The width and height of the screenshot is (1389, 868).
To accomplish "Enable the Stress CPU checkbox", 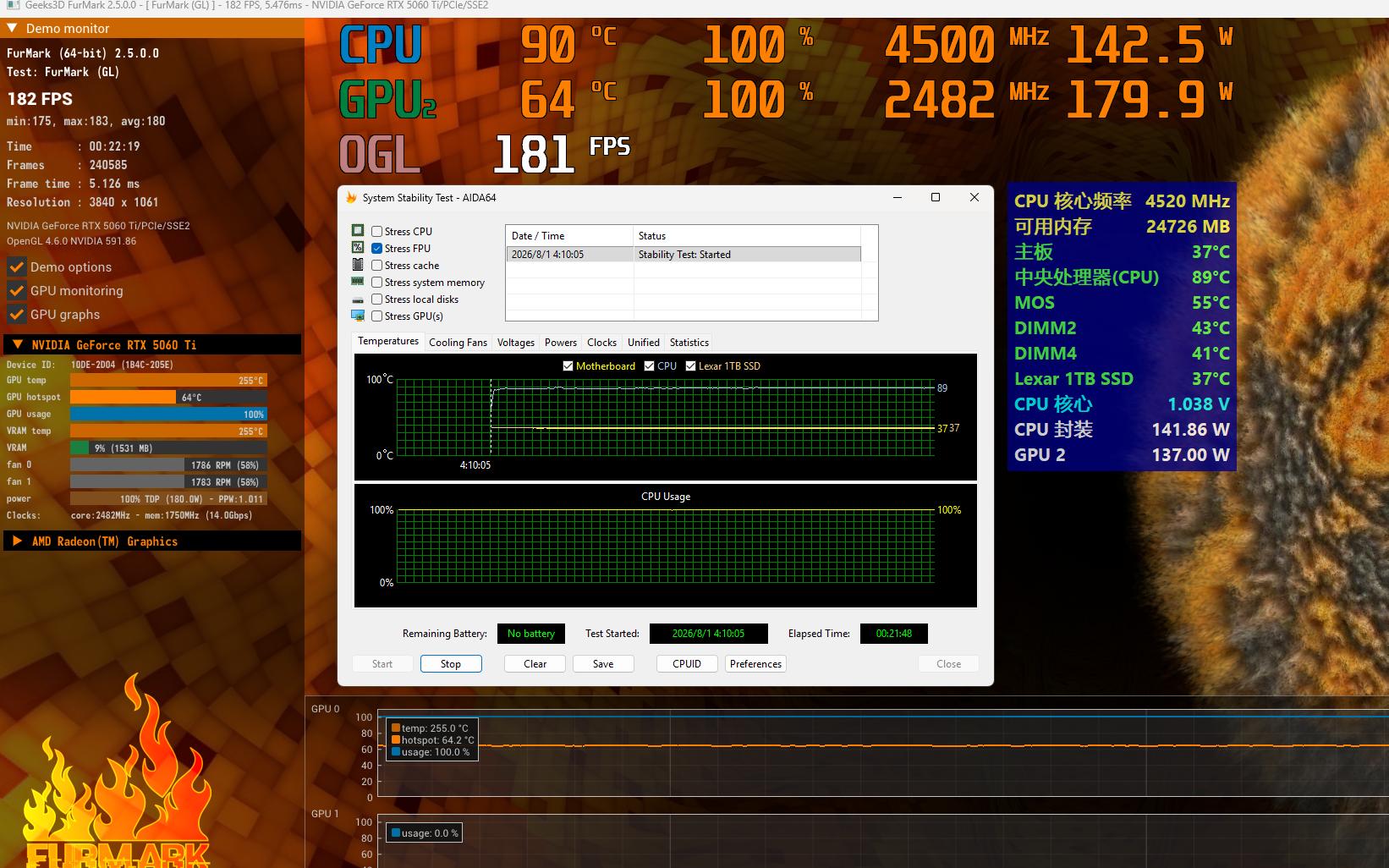I will coord(377,231).
